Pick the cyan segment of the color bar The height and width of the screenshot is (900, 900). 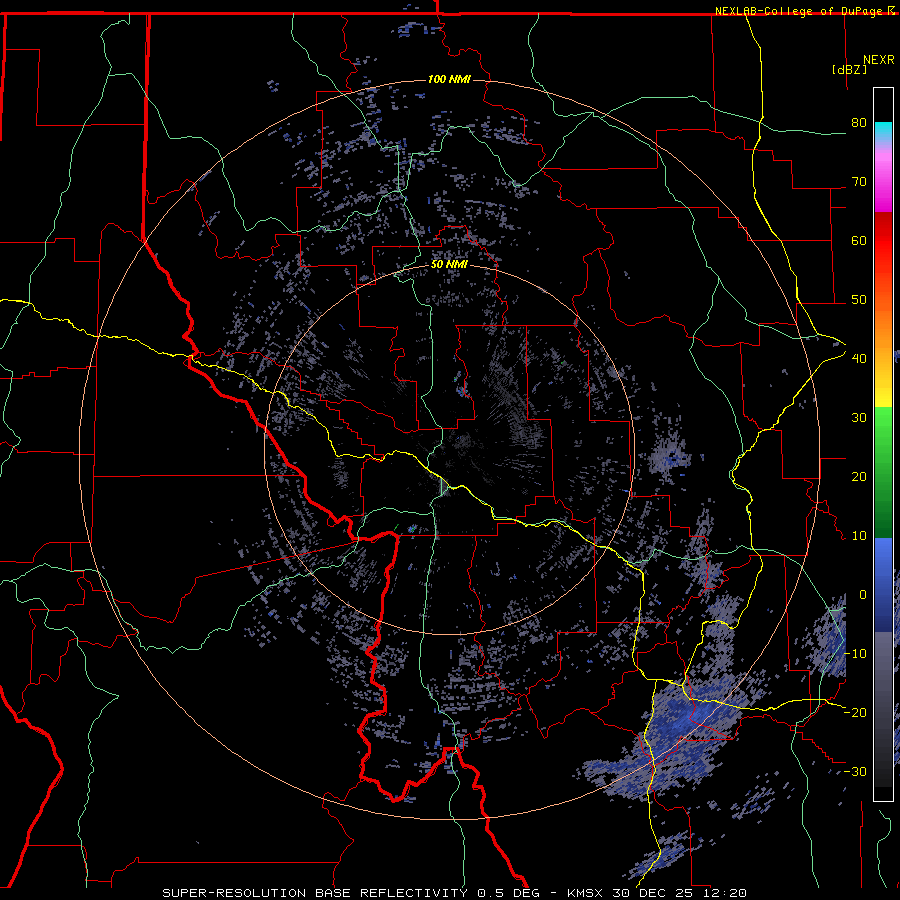[x=883, y=133]
